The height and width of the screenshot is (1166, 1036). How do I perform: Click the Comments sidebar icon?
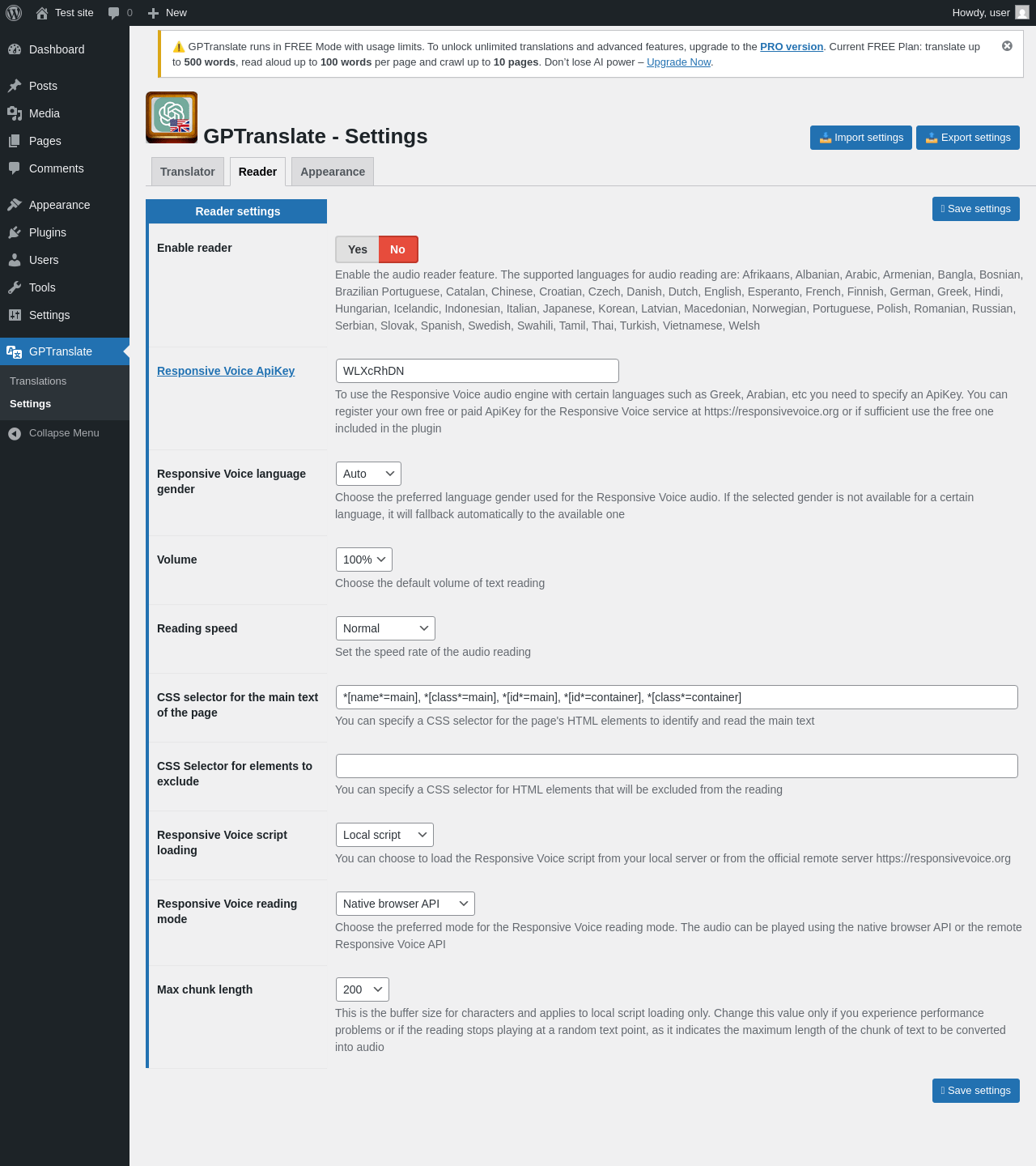[15, 168]
